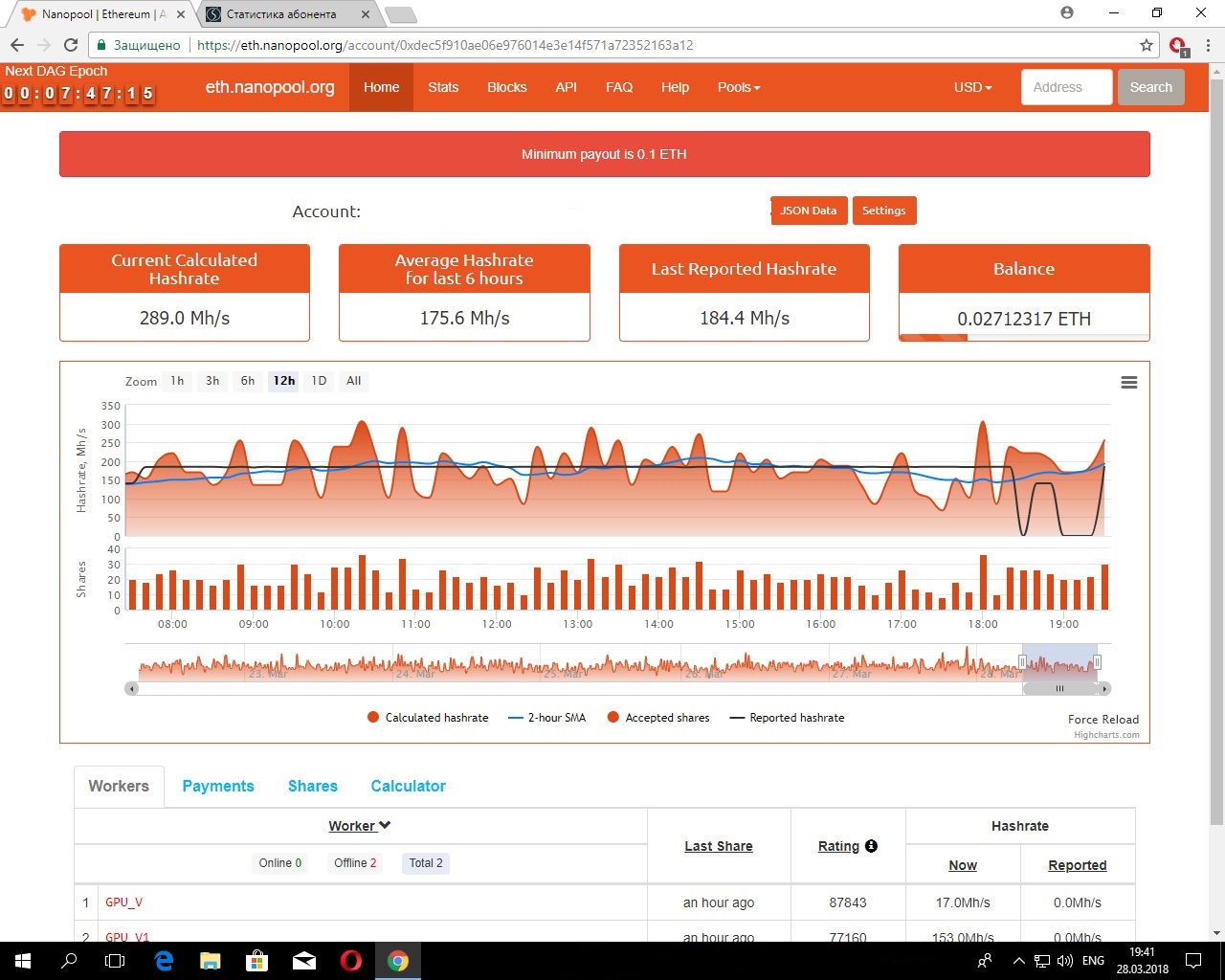Toggle Calculated hashrate series in legend
This screenshot has height=980, width=1225.
(428, 718)
